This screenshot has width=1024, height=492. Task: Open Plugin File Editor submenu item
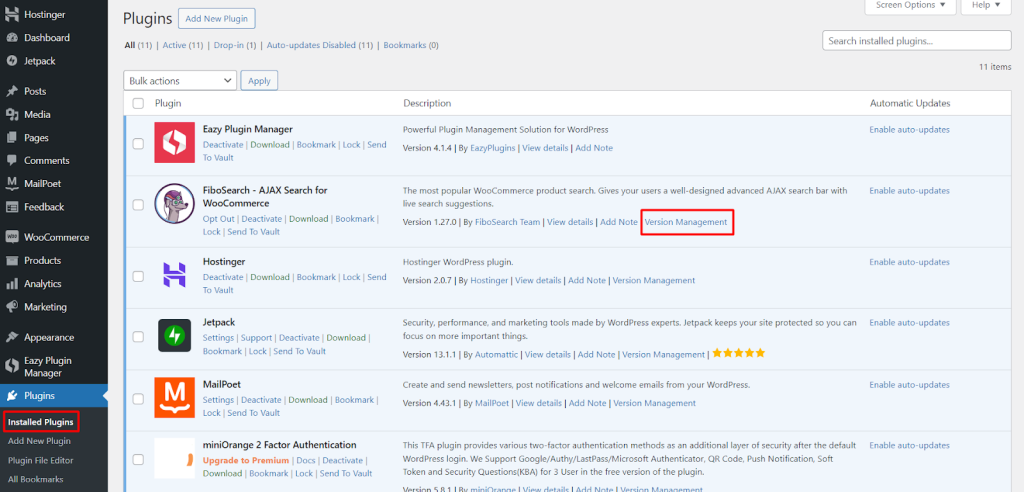point(40,460)
